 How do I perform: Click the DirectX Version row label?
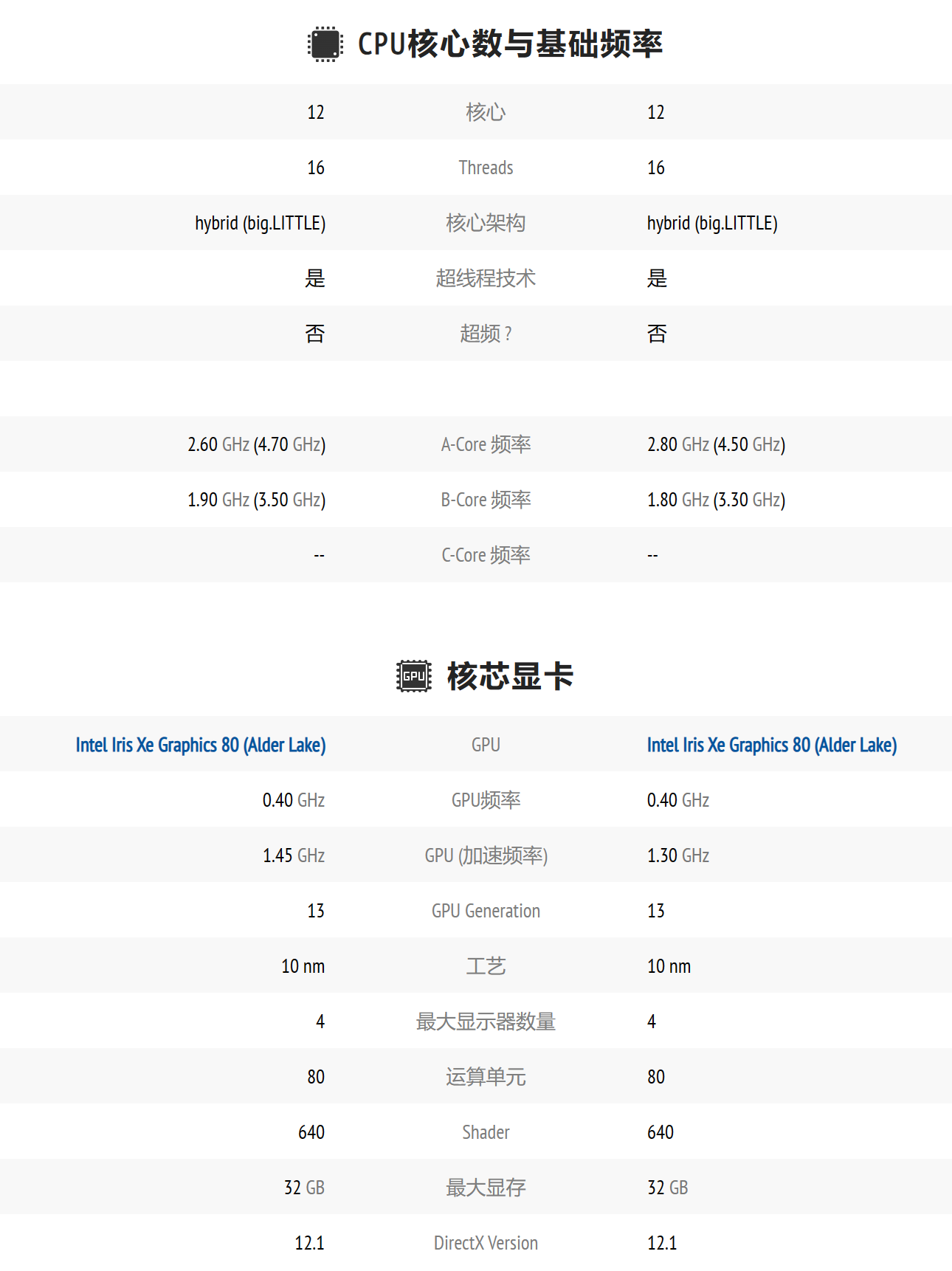[x=486, y=1243]
